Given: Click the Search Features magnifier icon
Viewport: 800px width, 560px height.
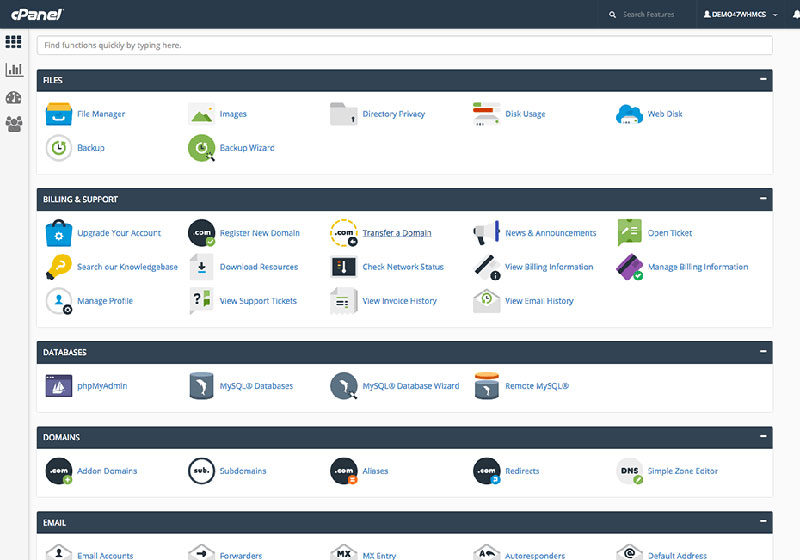Looking at the screenshot, I should [x=612, y=15].
